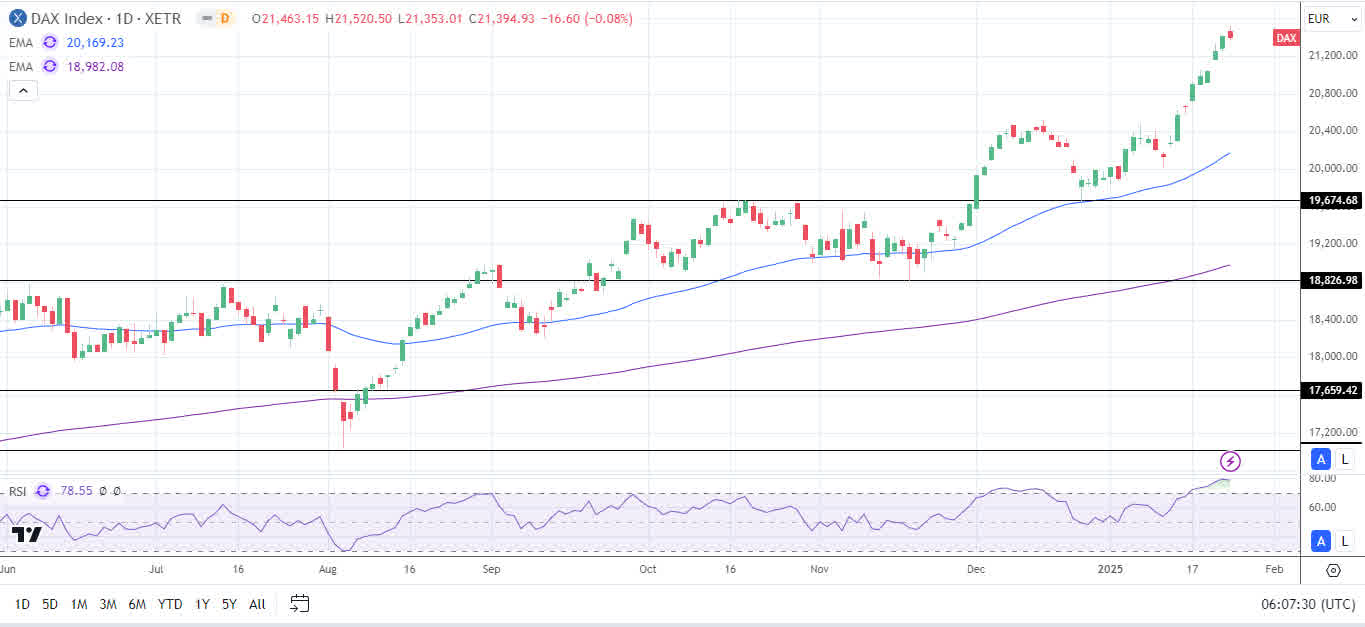
Task: Toggle log scale L on the RSI axis
Action: [1345, 541]
